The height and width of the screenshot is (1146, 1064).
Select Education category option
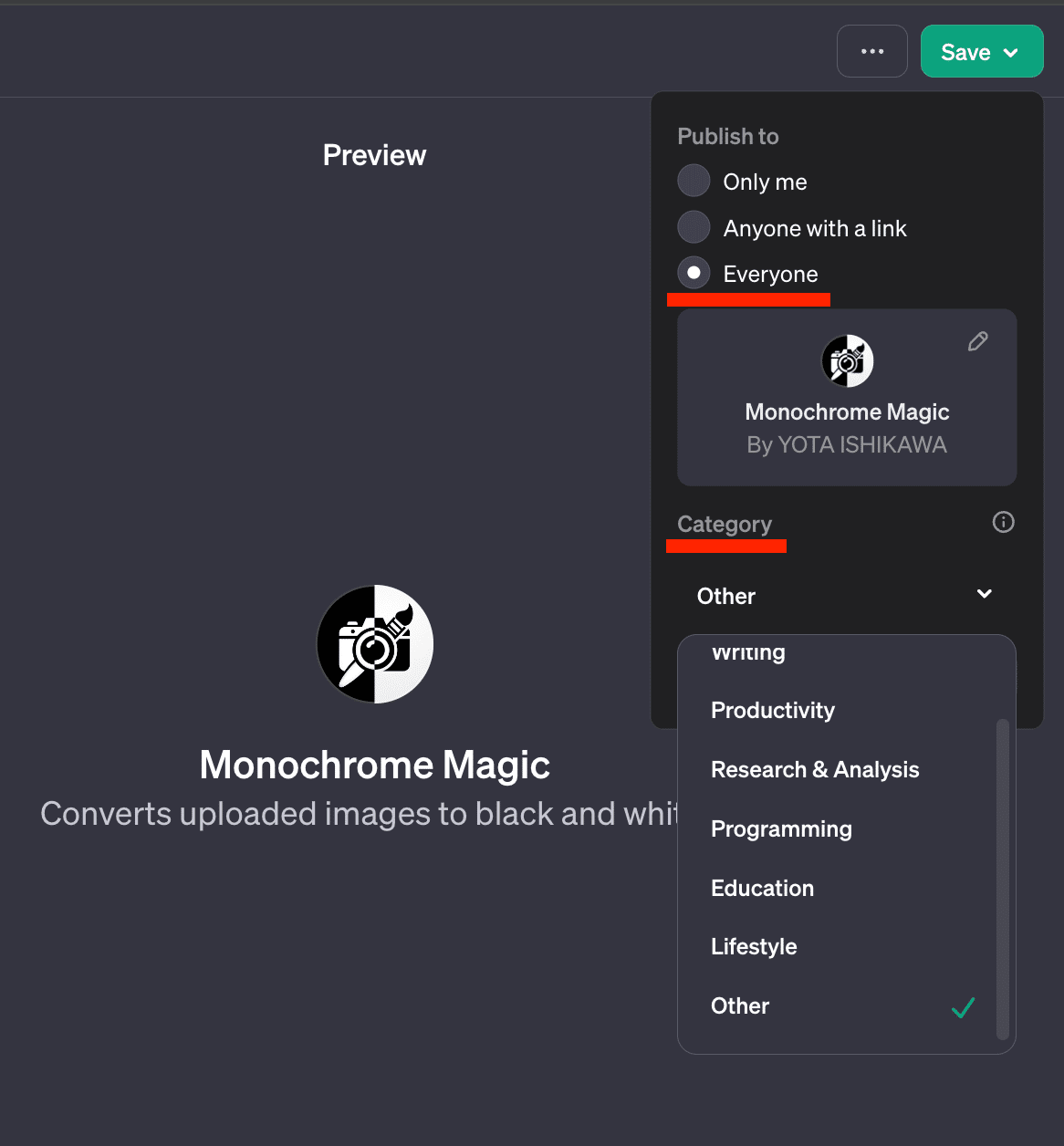click(x=762, y=888)
